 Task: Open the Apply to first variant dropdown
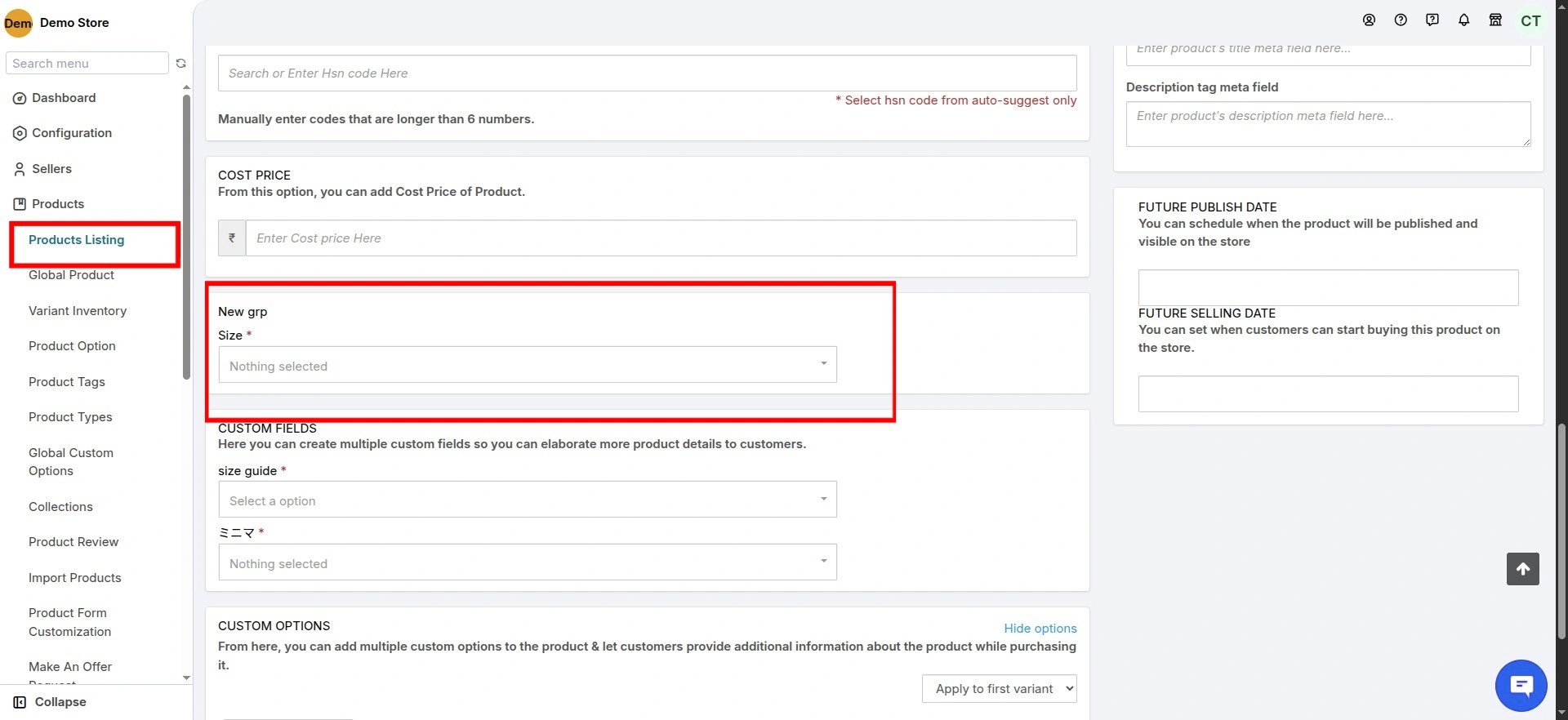tap(999, 689)
